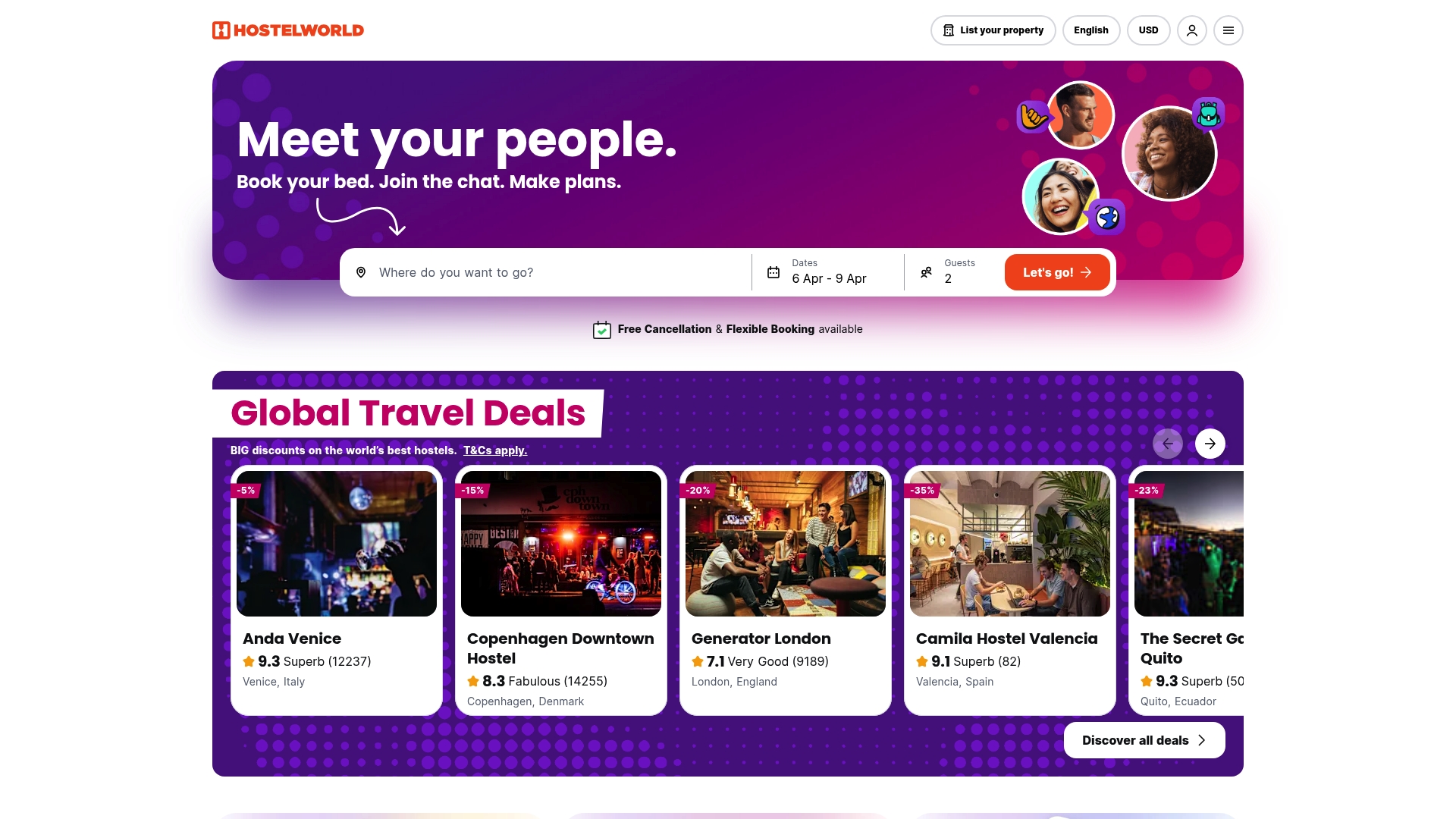
Task: Click the guests icon beside Guests
Action: point(927,271)
